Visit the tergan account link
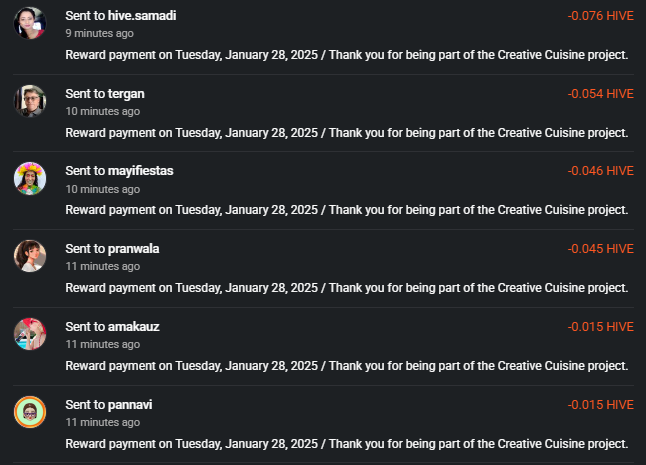 pyautogui.click(x=126, y=94)
